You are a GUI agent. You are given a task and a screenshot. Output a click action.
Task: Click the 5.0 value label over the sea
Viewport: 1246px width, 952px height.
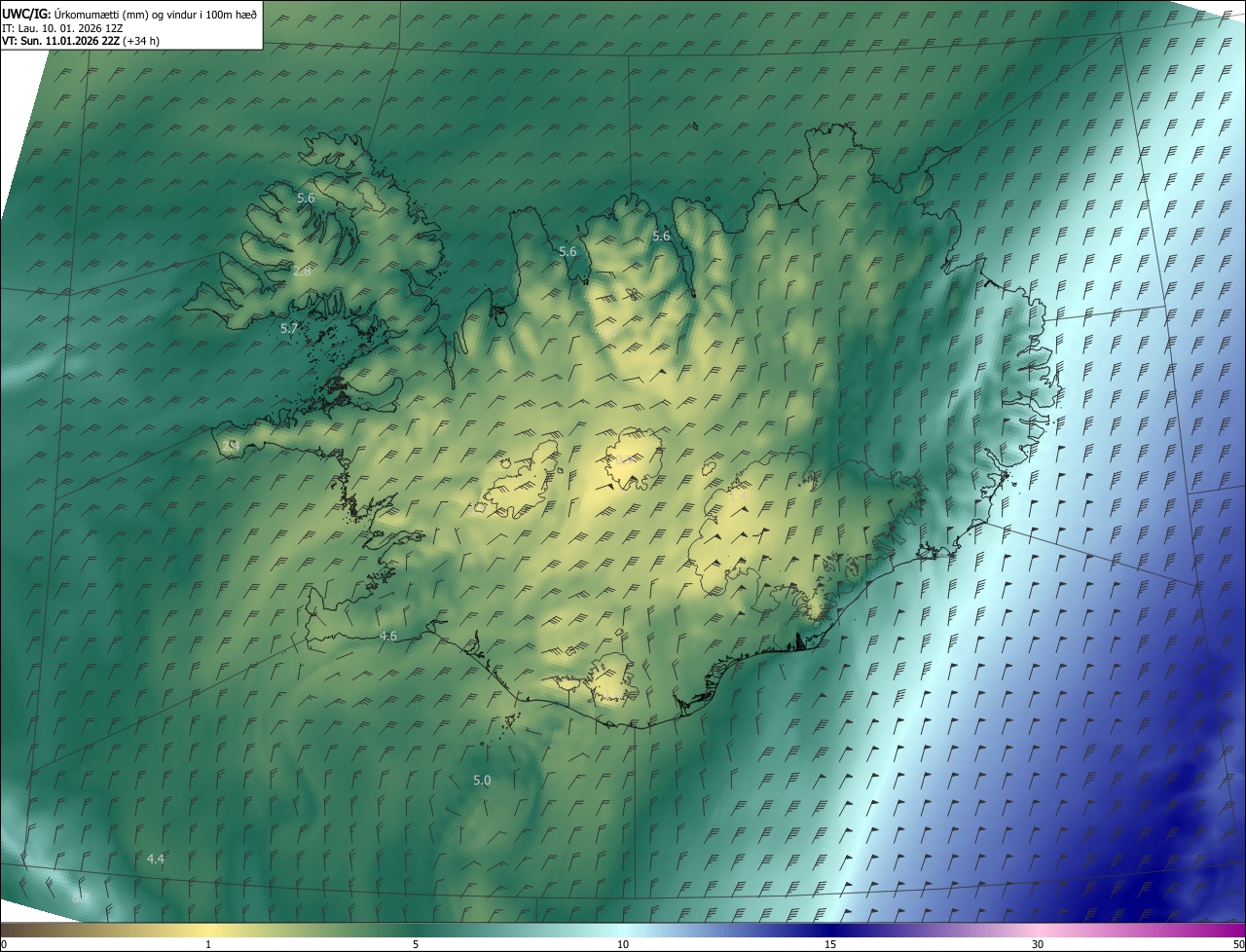tap(482, 781)
